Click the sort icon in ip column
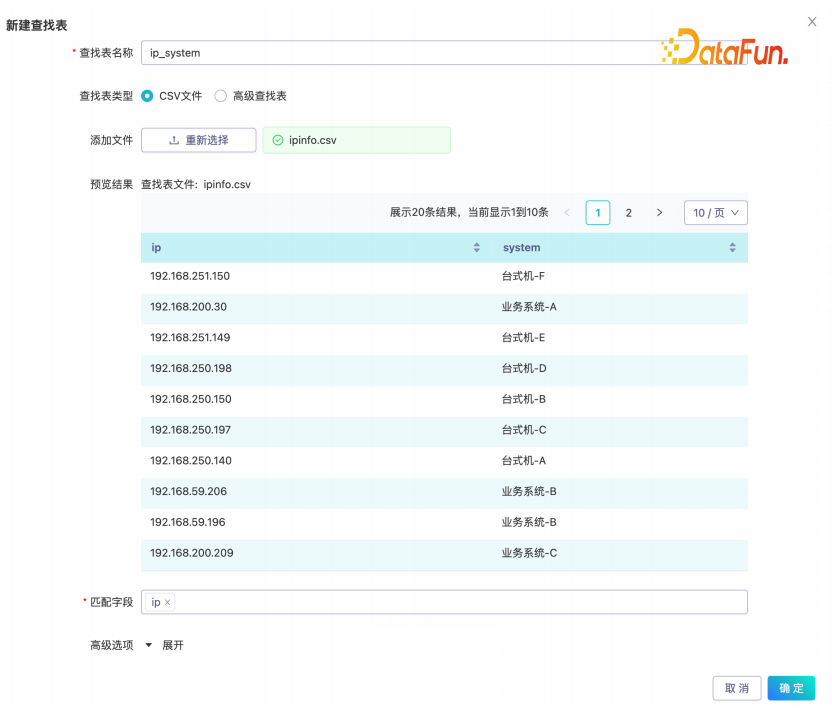832x712 pixels. click(x=476, y=248)
